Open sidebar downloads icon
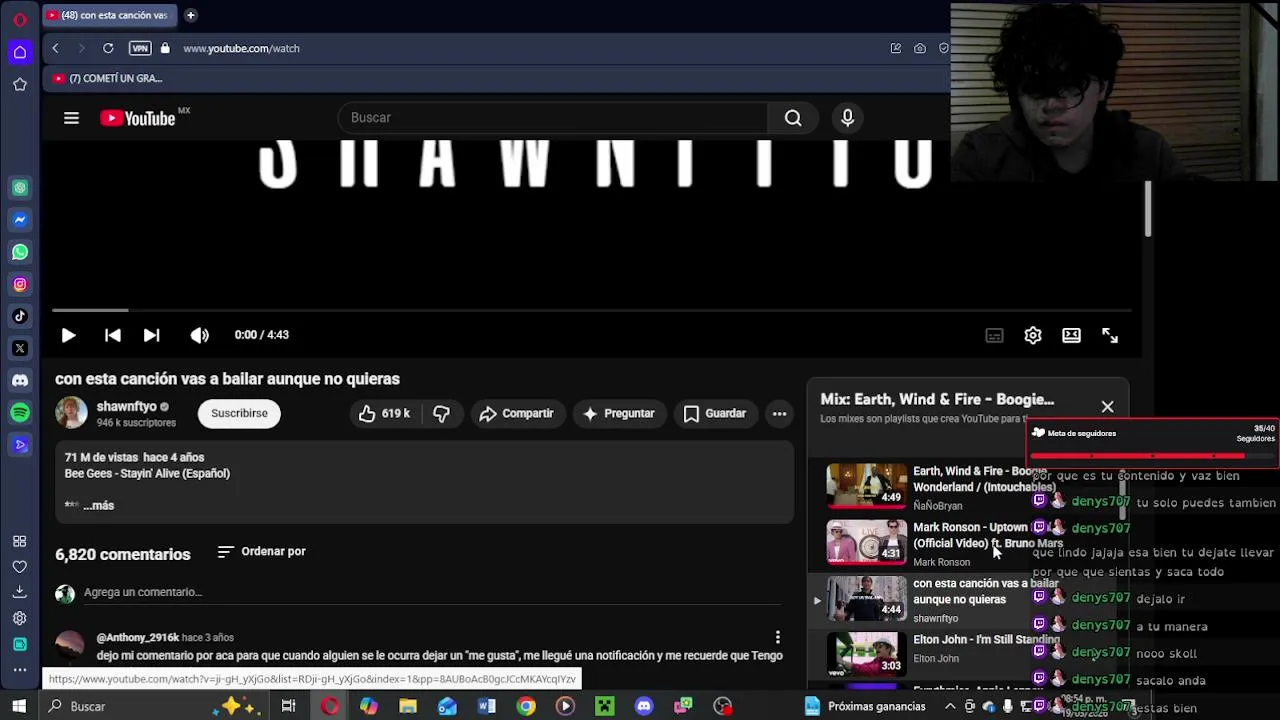Screen dimensions: 1280x720 (x=20, y=592)
